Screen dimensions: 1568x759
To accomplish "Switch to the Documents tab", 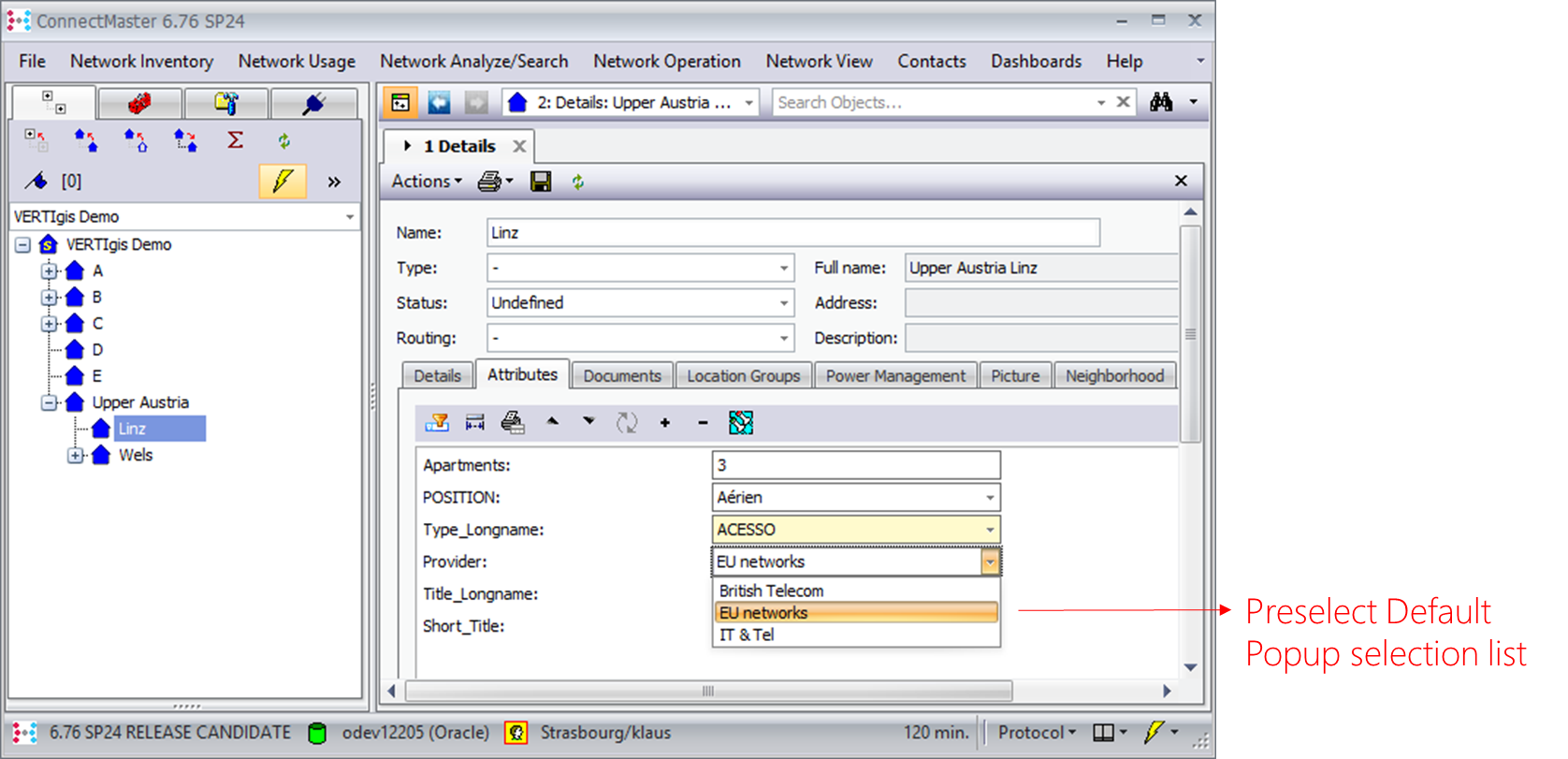I will 622,375.
